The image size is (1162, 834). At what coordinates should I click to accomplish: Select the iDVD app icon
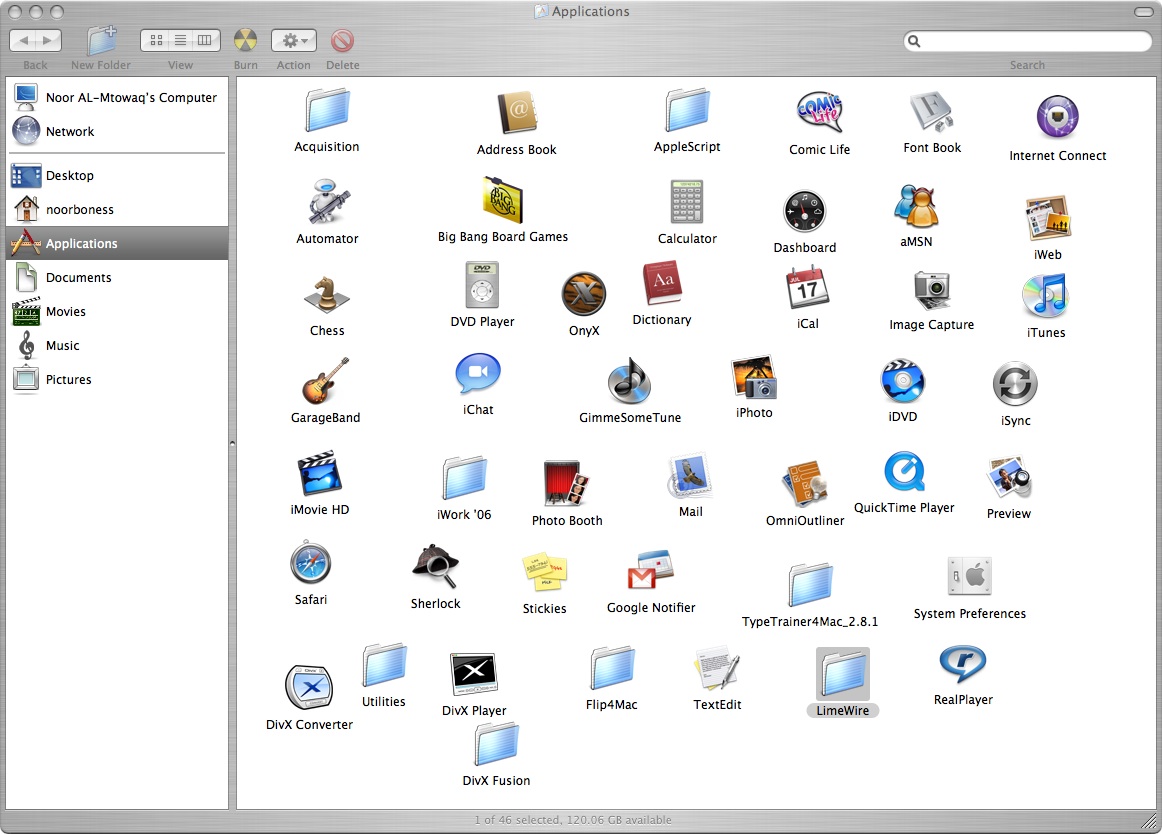click(x=902, y=381)
